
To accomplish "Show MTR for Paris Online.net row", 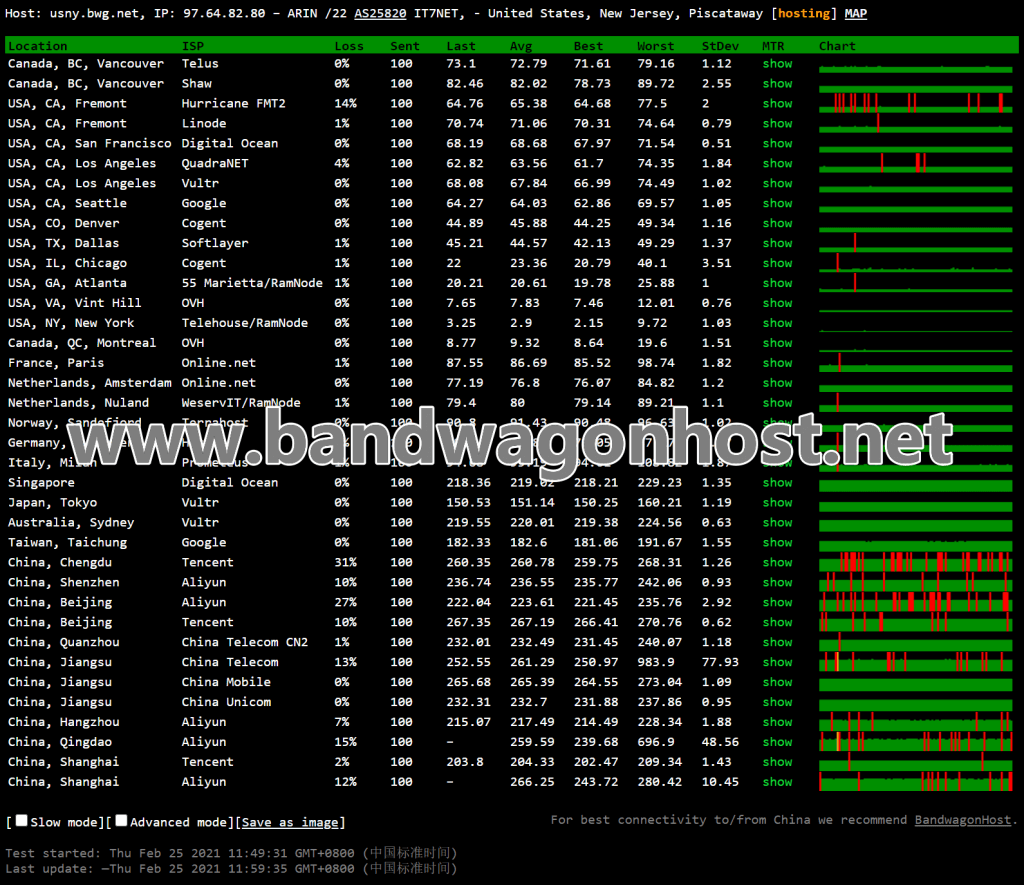I will pos(777,362).
